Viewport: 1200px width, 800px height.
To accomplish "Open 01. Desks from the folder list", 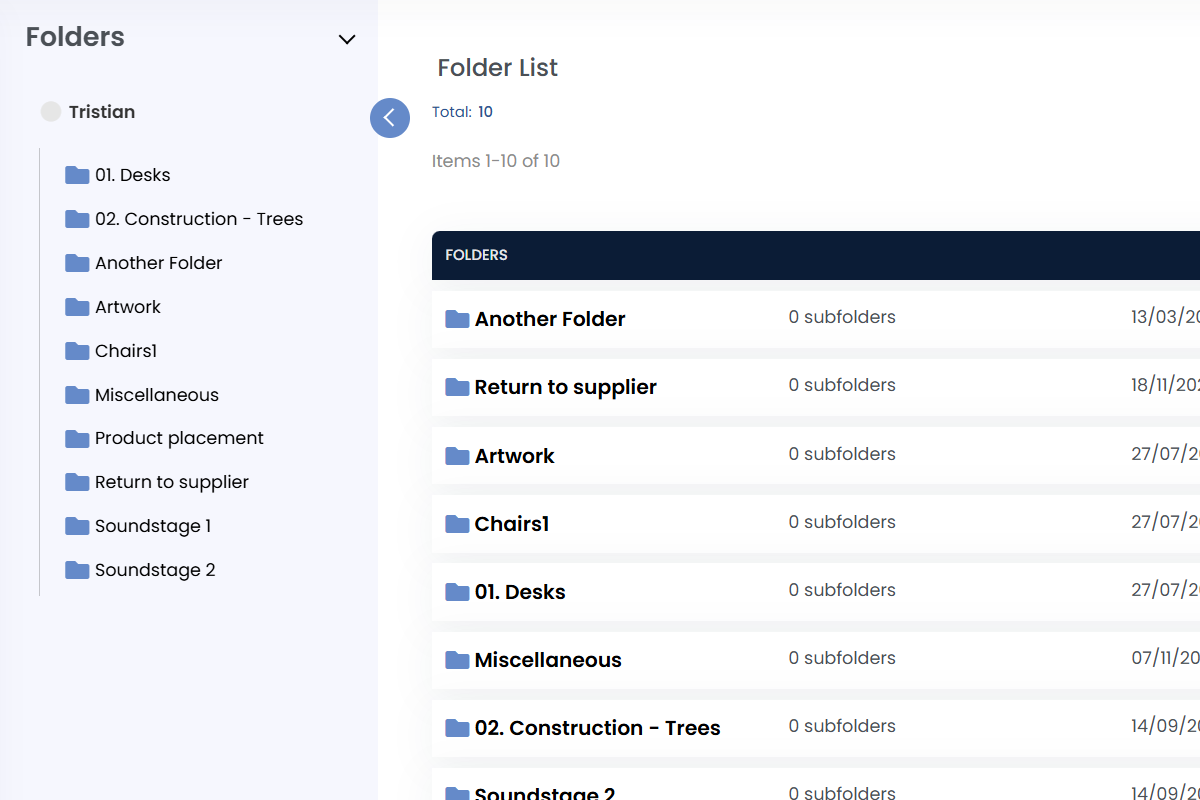I will (x=520, y=592).
